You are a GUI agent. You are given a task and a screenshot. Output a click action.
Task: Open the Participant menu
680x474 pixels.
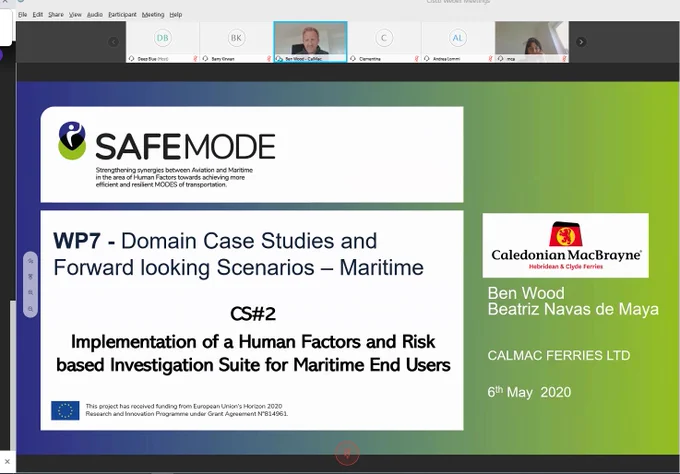pyautogui.click(x=122, y=14)
